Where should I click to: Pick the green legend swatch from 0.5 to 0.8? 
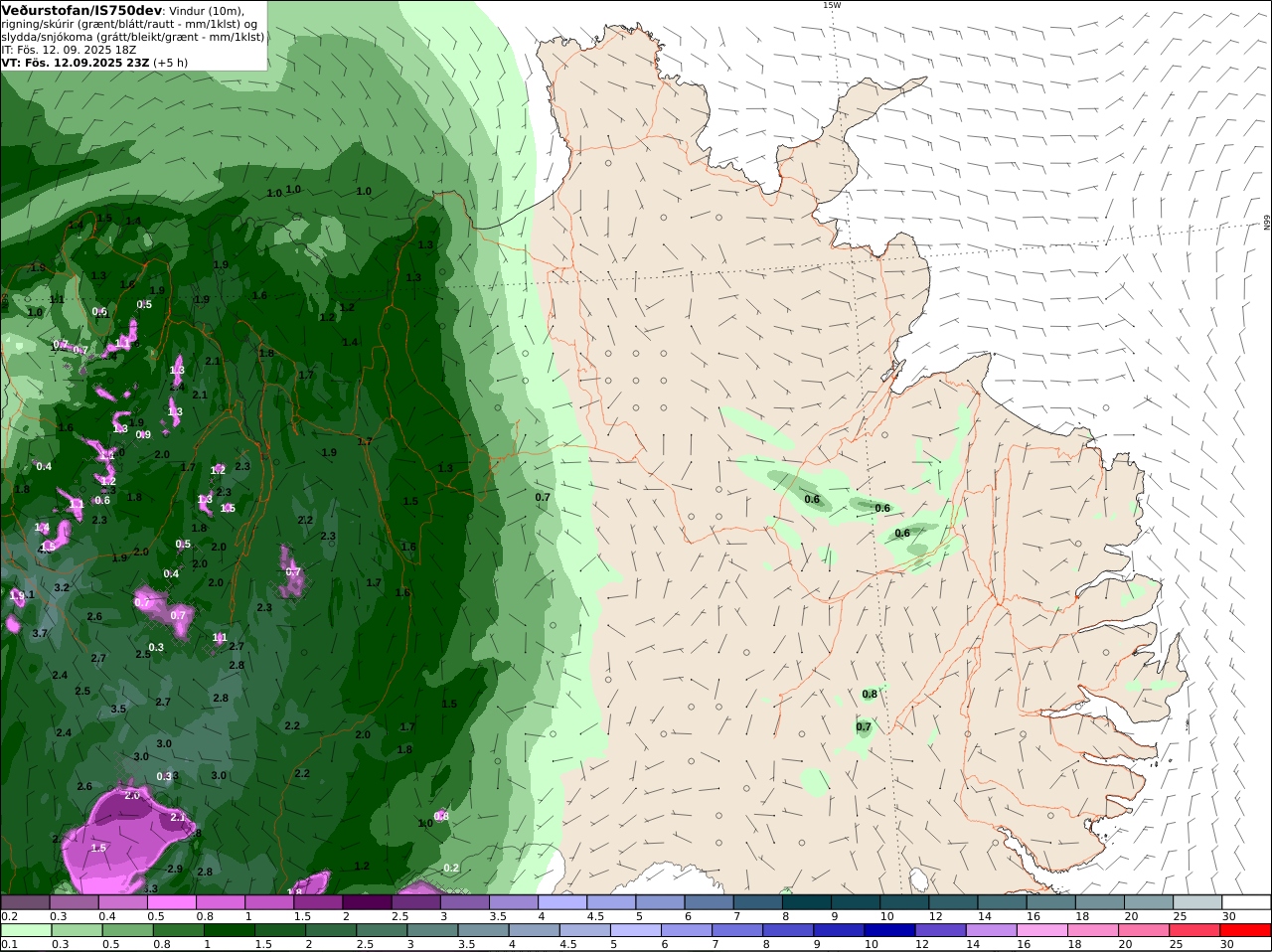click(127, 930)
